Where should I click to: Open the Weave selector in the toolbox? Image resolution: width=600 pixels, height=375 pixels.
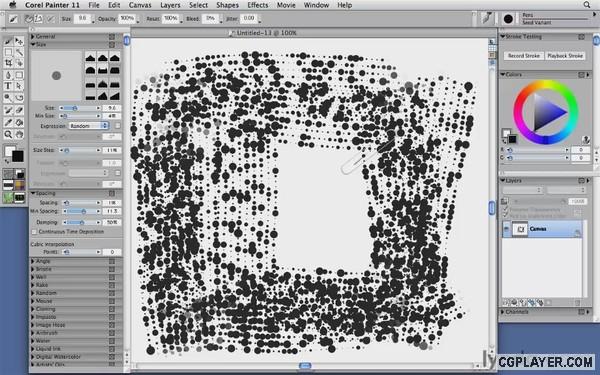tap(20, 186)
